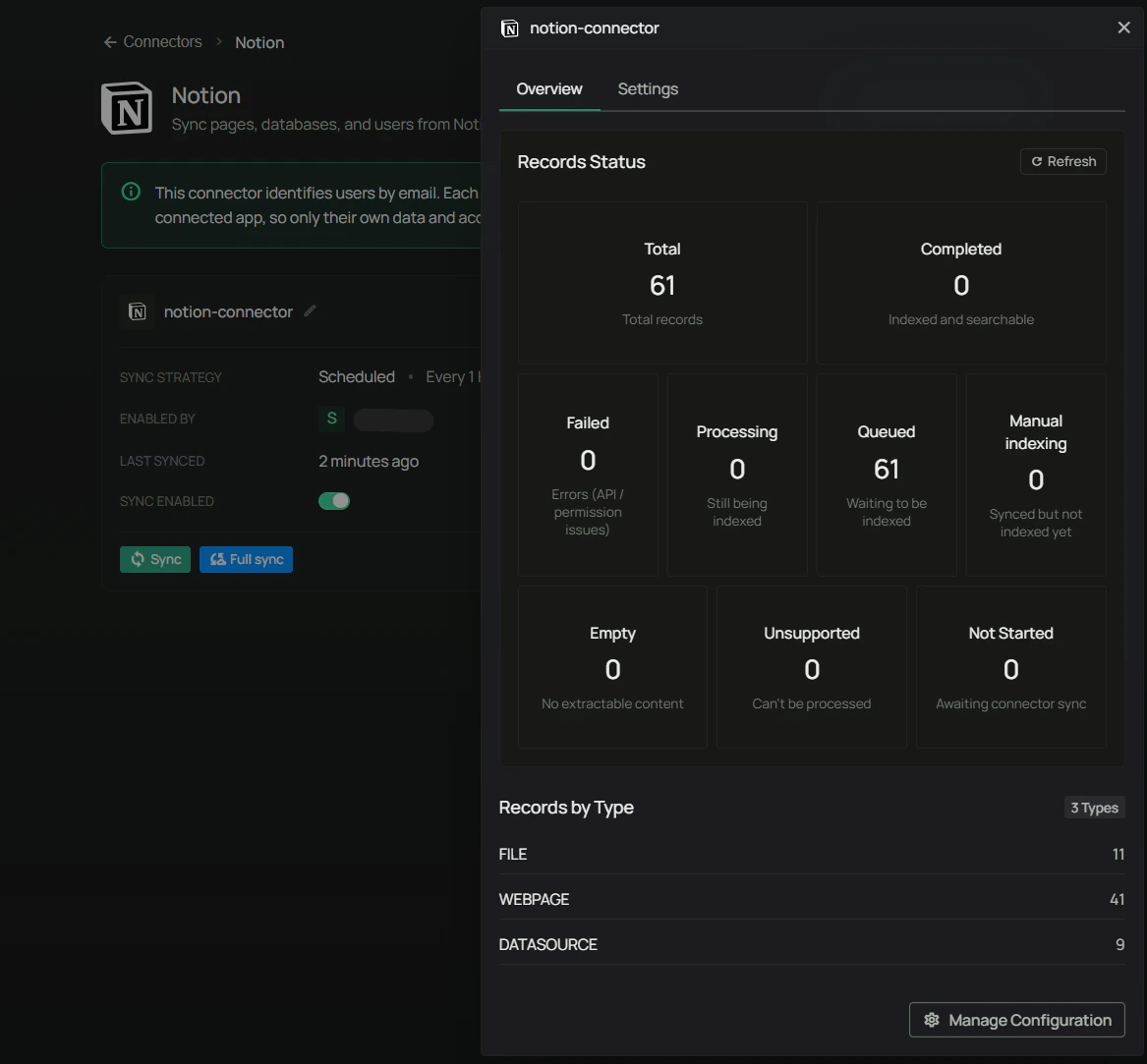Click the Completed records card

point(961,283)
